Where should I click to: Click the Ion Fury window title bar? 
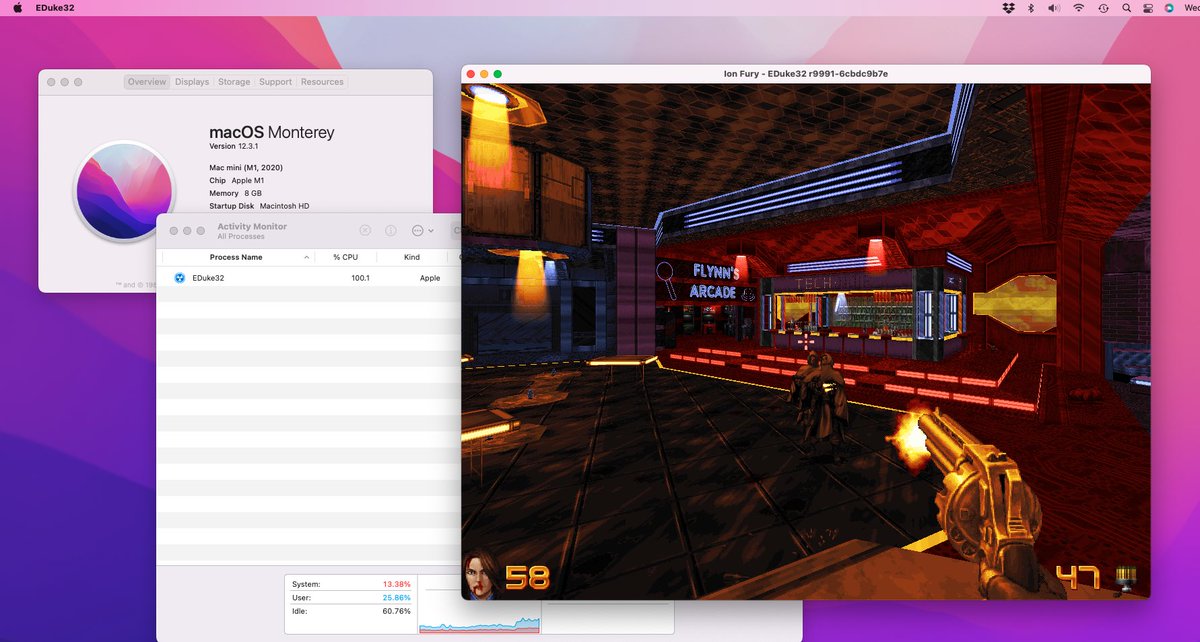806,74
